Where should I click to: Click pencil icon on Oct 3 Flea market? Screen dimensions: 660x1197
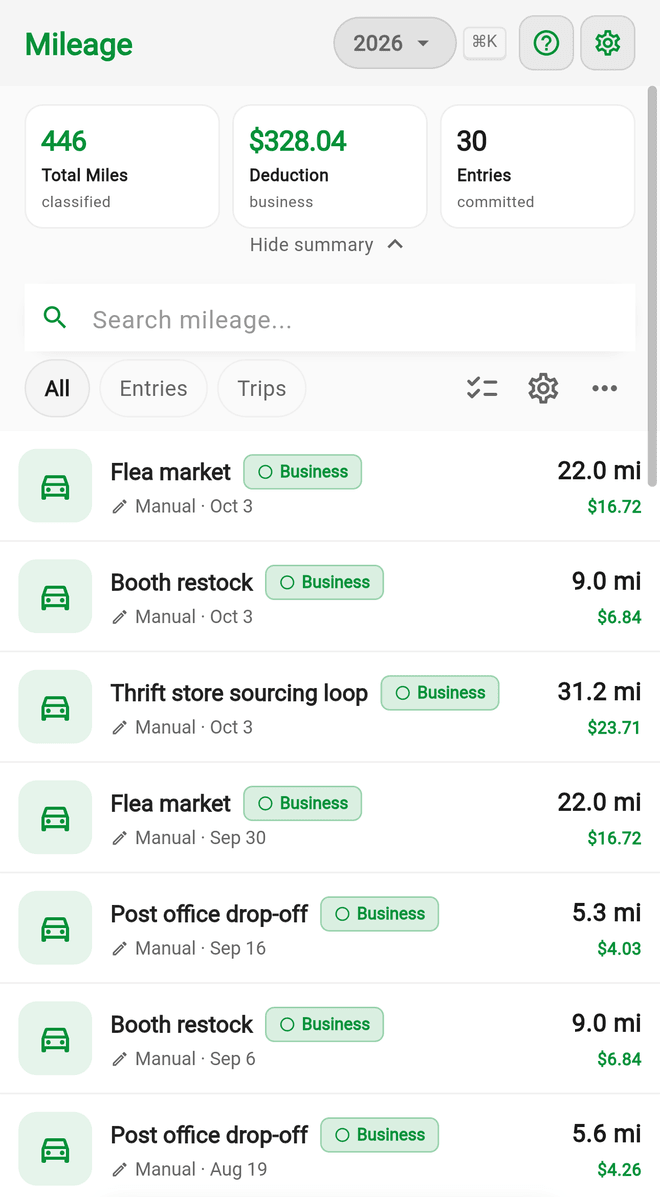[119, 507]
